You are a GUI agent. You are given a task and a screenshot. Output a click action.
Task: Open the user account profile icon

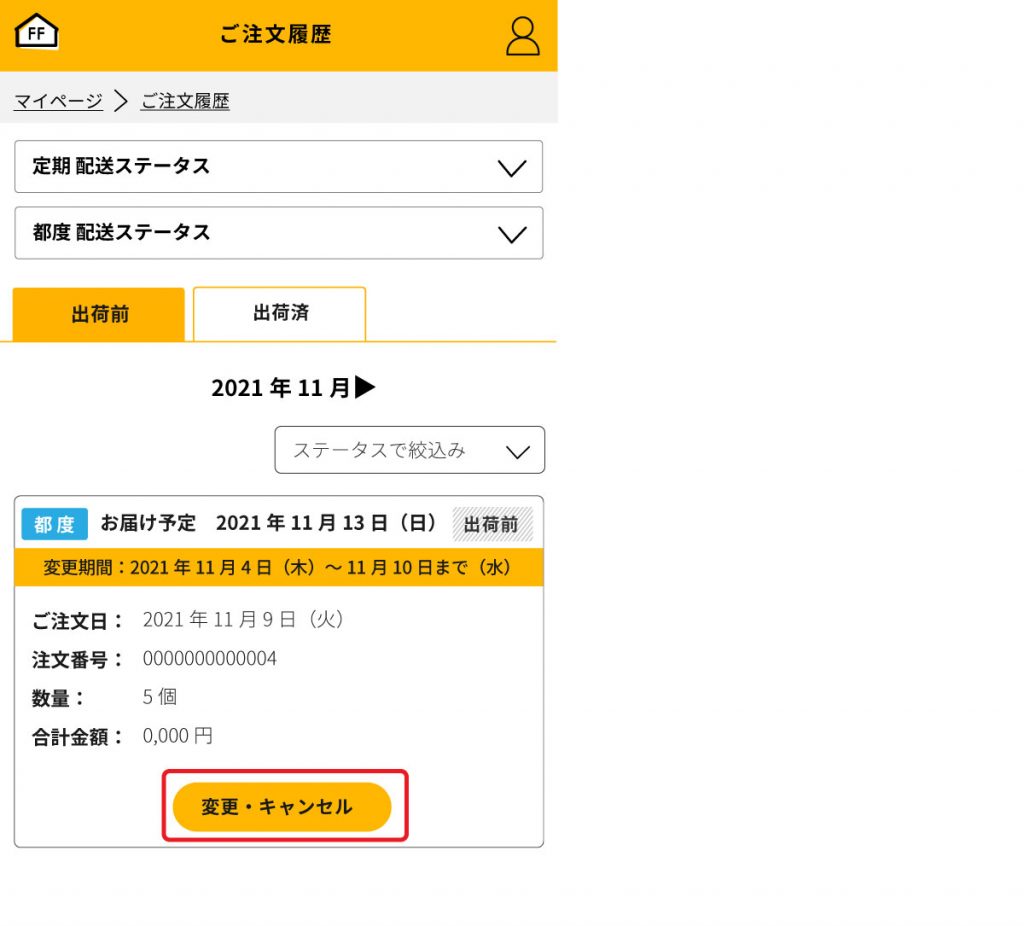(x=522, y=35)
